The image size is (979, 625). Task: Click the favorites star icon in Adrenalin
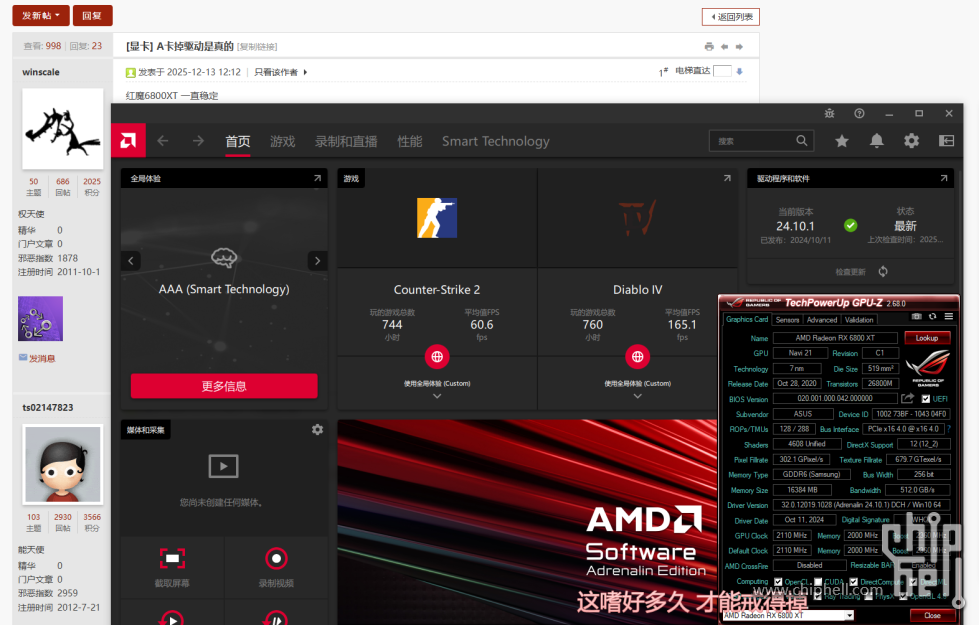843,141
